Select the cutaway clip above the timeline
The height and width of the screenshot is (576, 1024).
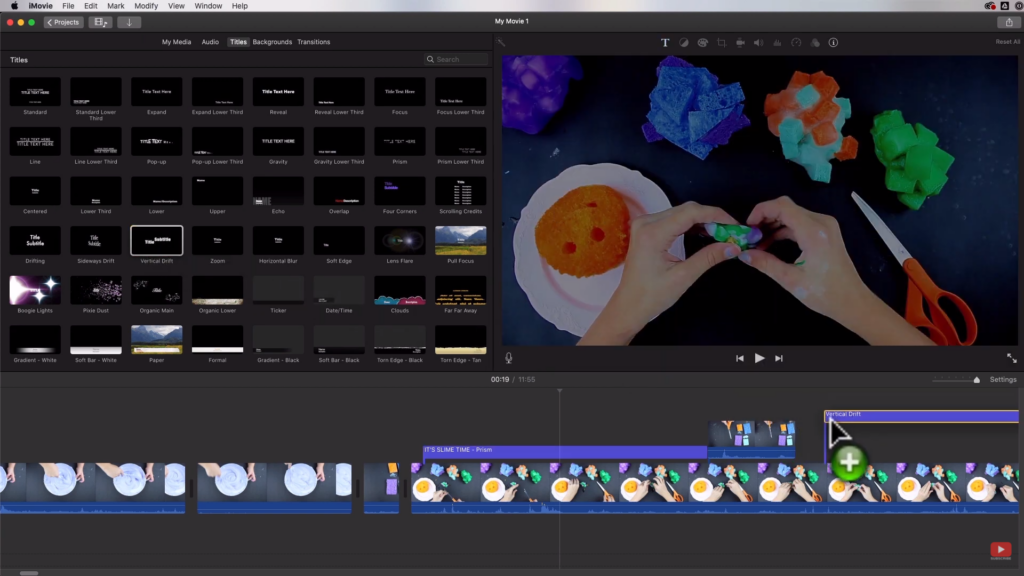[x=752, y=439]
